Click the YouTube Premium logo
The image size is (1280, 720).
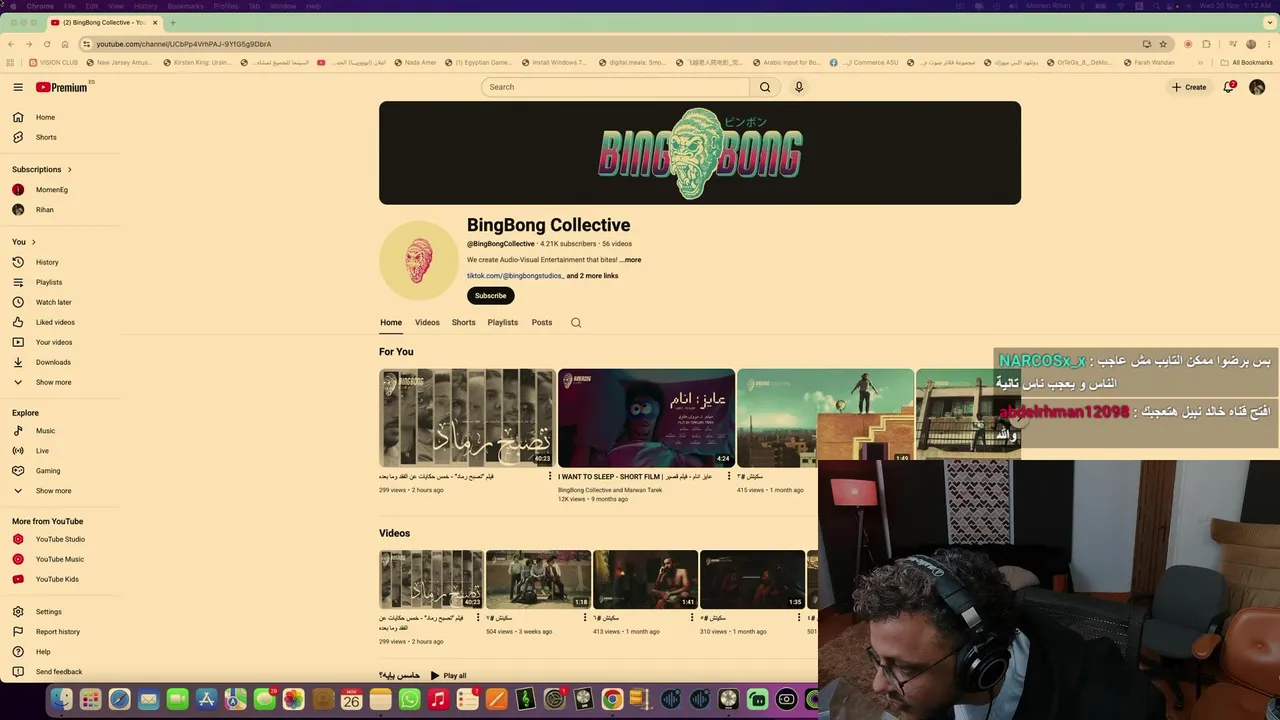tap(62, 87)
